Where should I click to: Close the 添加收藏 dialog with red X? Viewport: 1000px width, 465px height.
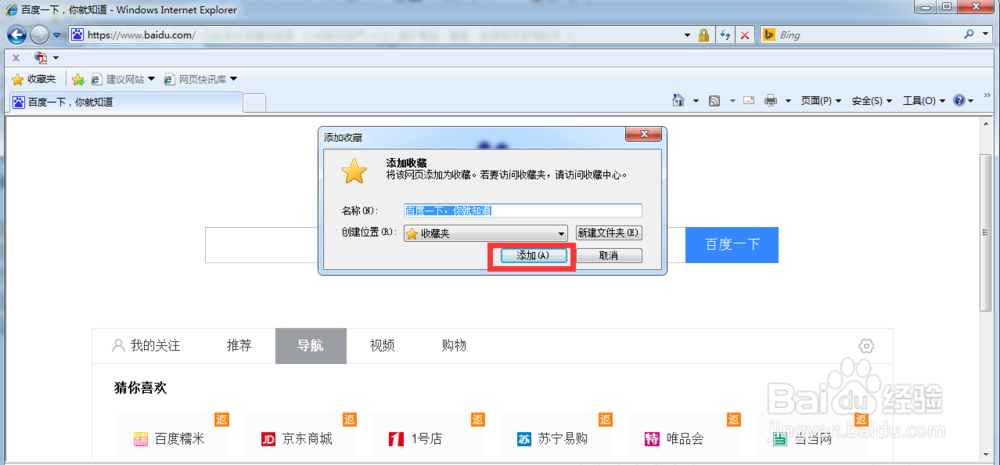[643, 135]
